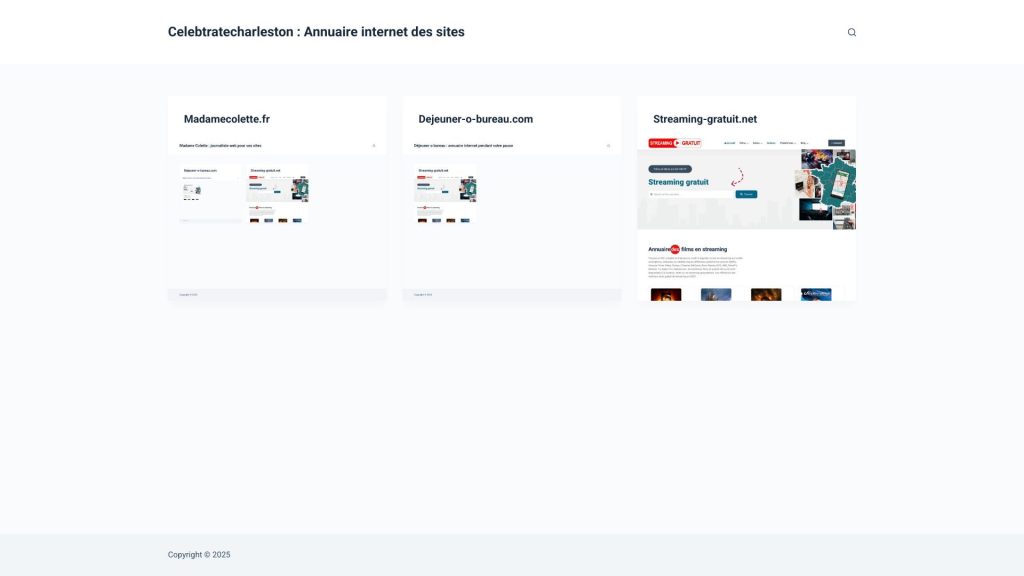Click the small search icon in Dejeuner-o-bureau preview
Image resolution: width=1024 pixels, height=576 pixels.
[608, 145]
